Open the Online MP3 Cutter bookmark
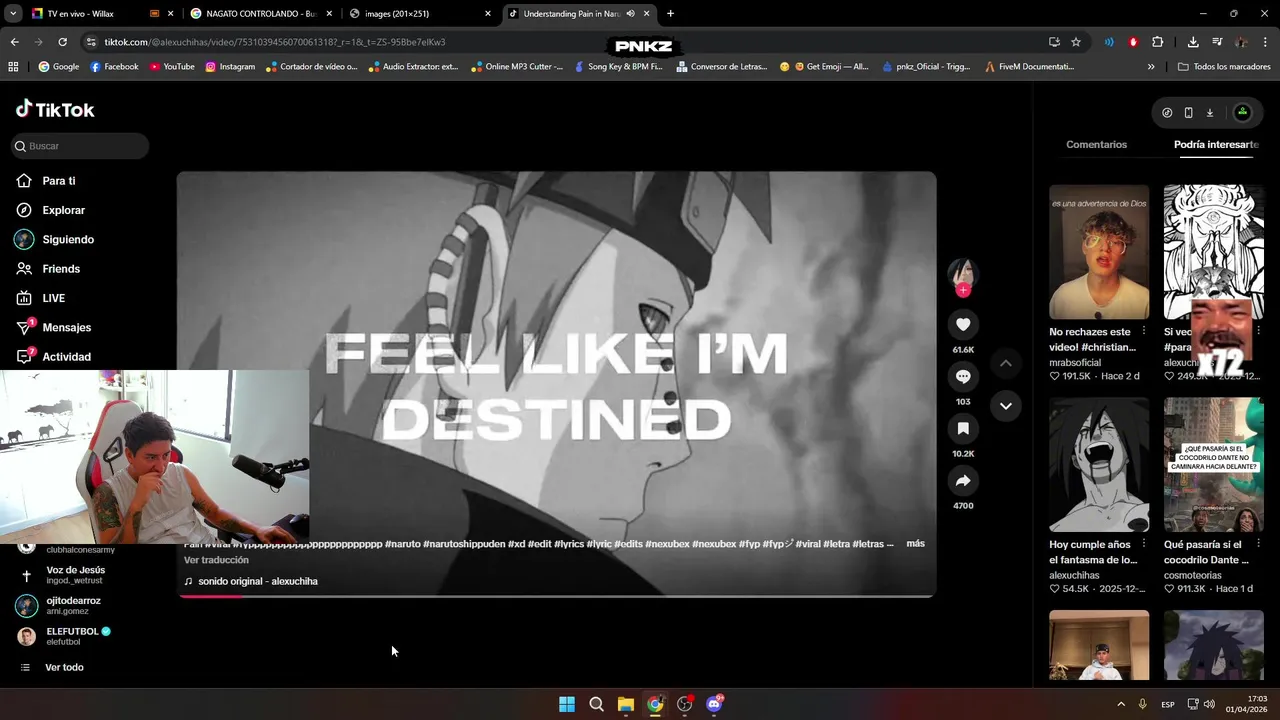The height and width of the screenshot is (720, 1280). (x=517, y=67)
